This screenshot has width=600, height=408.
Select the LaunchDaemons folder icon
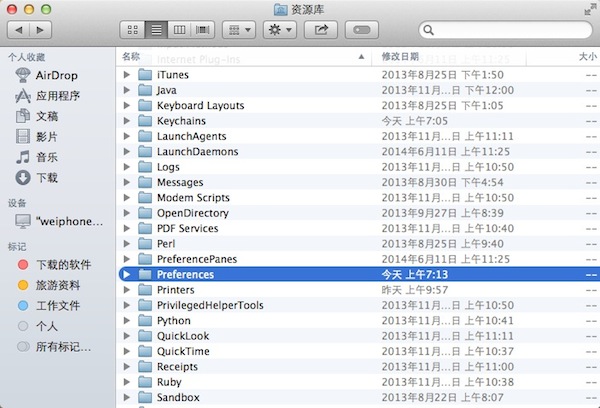coord(145,152)
